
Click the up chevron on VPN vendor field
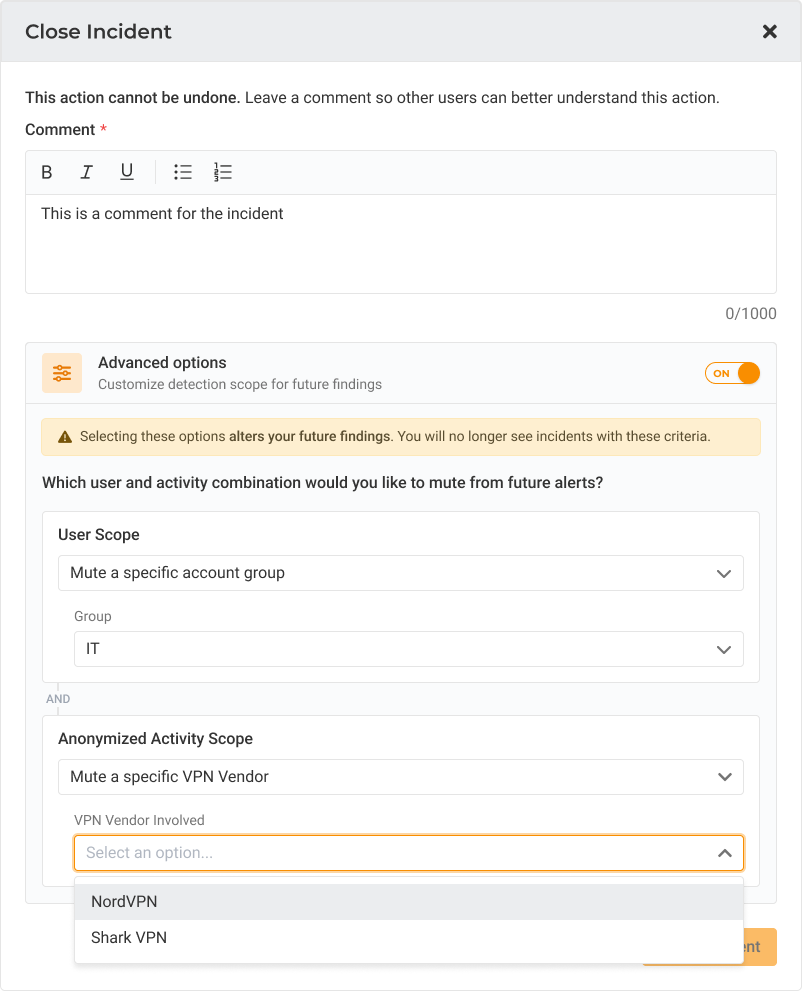(725, 853)
